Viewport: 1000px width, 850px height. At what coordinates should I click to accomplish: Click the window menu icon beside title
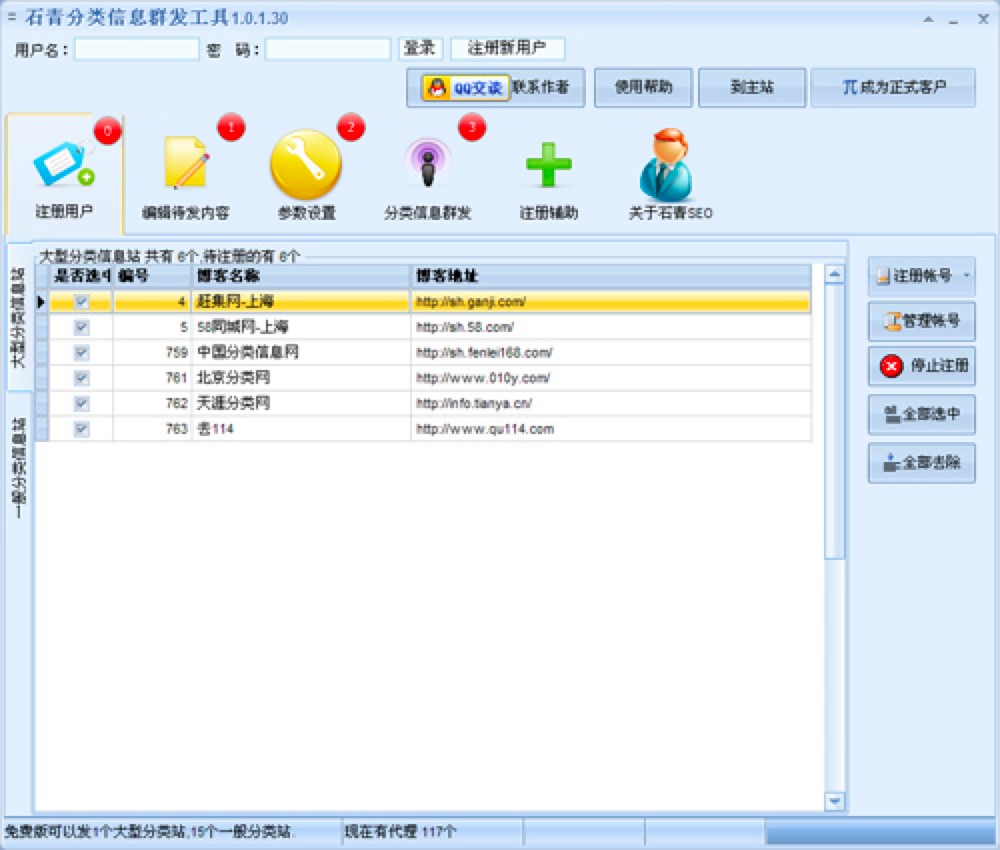(x=11, y=17)
